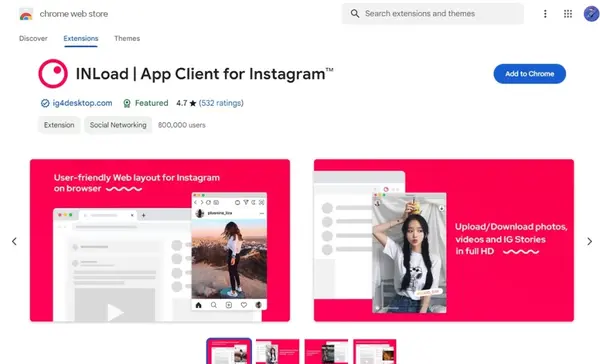This screenshot has height=364, width=600.
Task: Click the INLoad extension logo icon
Action: (53, 73)
